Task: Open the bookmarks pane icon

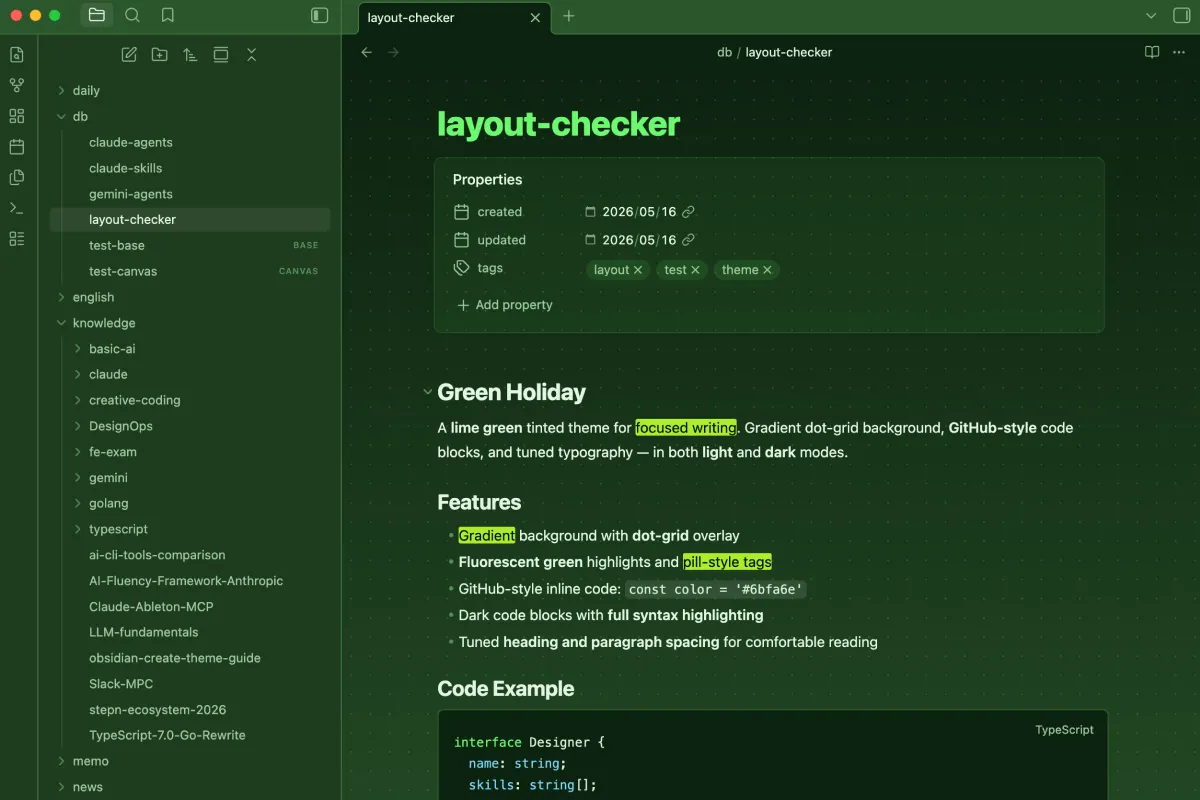Action: [x=168, y=15]
